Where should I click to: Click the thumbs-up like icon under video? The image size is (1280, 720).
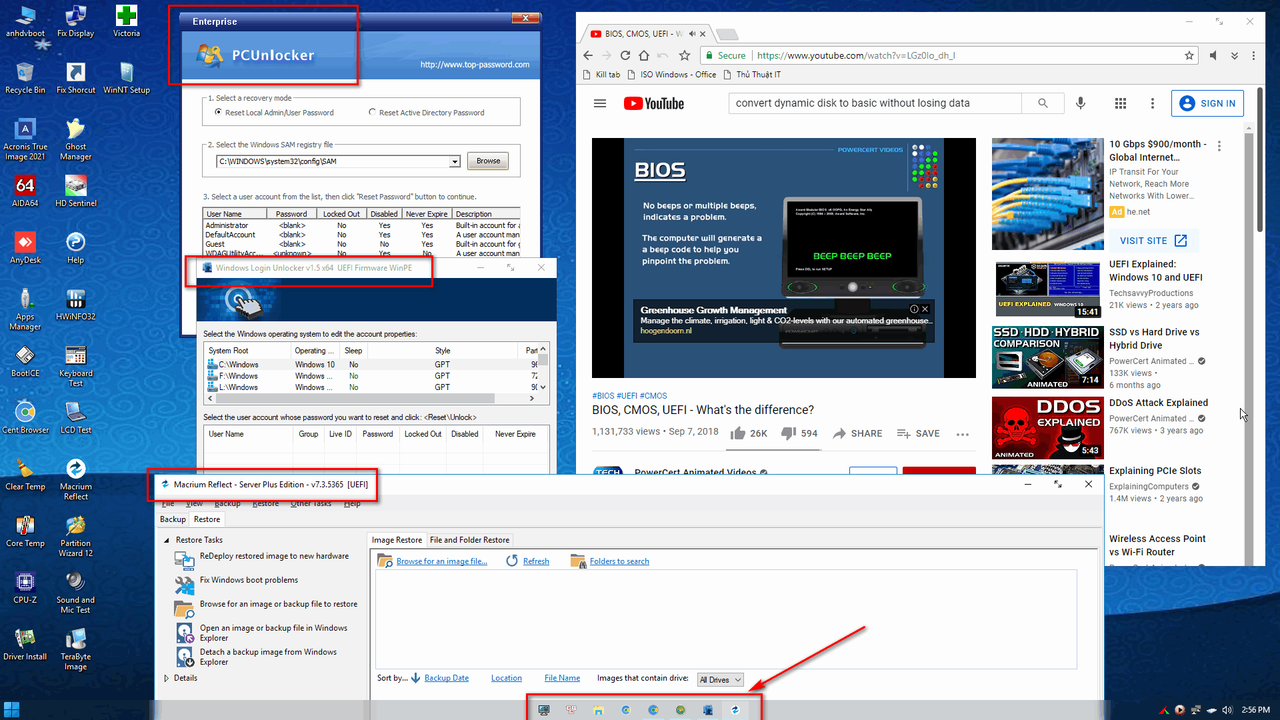pyautogui.click(x=738, y=434)
